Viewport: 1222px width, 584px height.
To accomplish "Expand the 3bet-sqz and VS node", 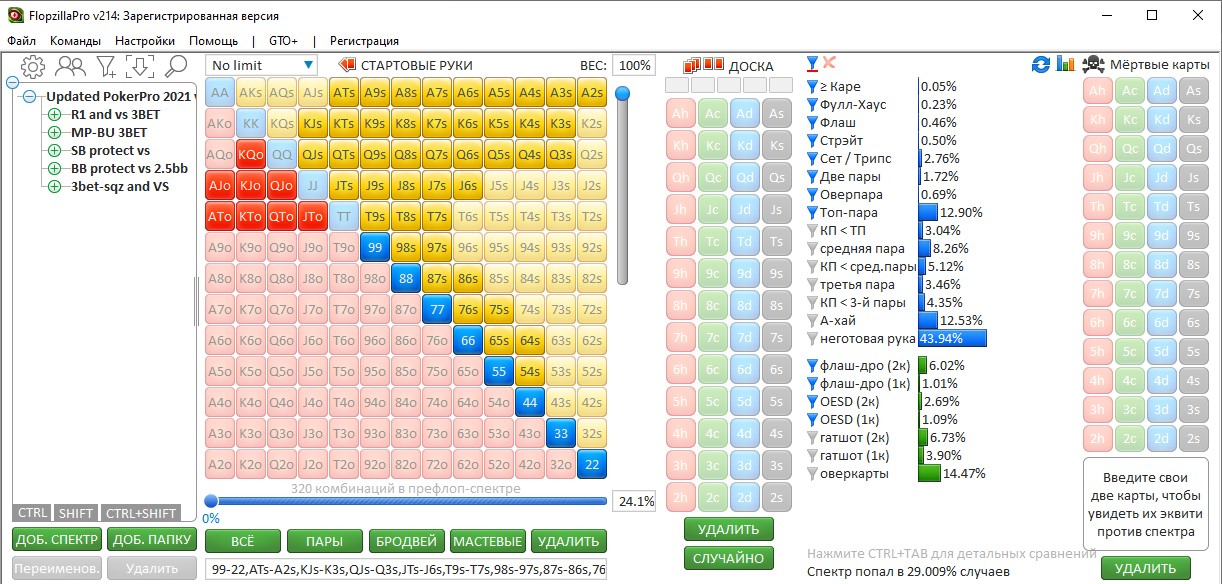I will point(54,187).
